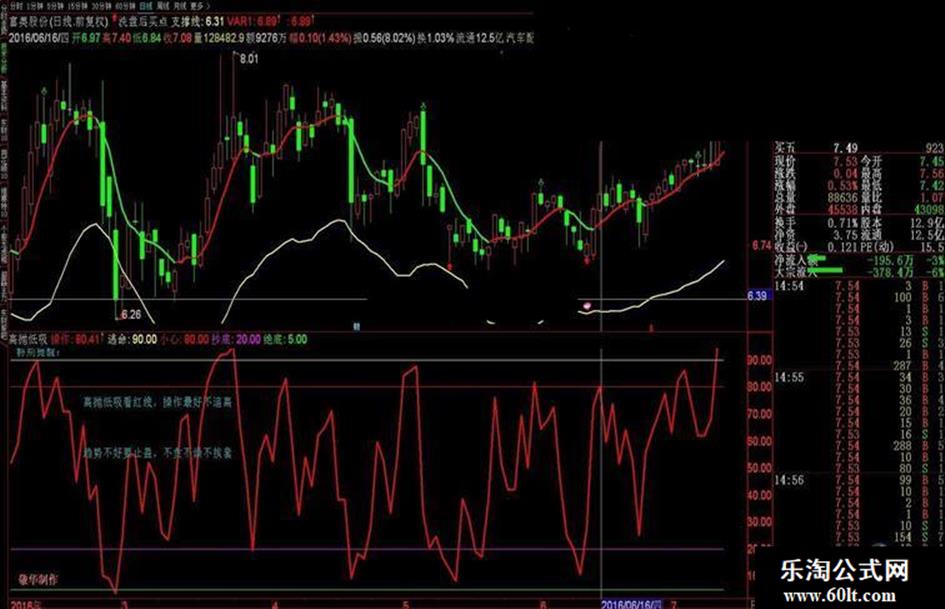This screenshot has width=945, height=609.
Task: Select the 30分钟 period tab
Action: coord(102,5)
